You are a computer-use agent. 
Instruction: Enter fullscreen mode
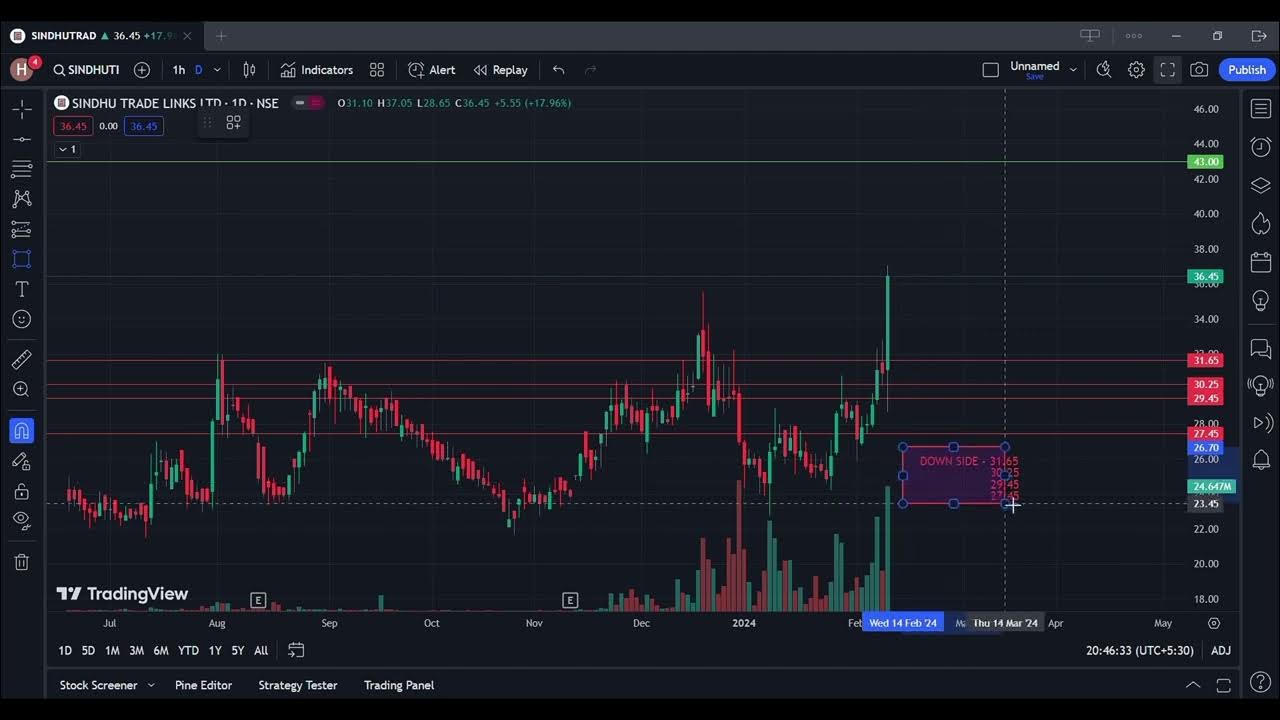tap(1167, 70)
